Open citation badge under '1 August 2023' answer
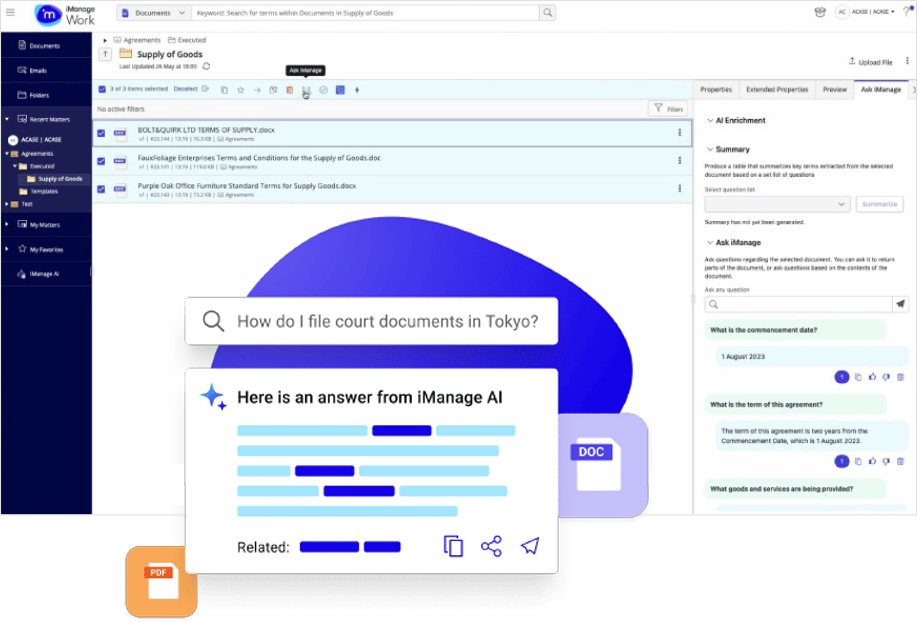This screenshot has width=917, height=622. tap(842, 377)
